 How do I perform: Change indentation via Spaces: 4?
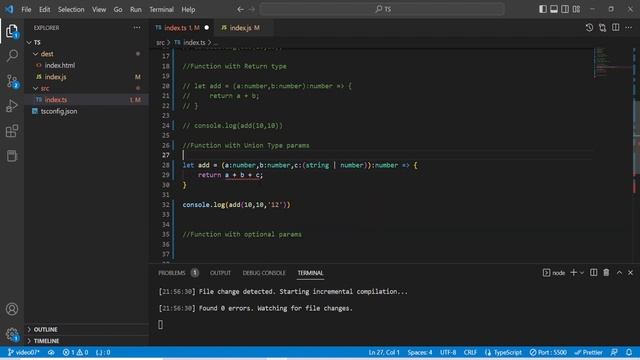(x=420, y=352)
